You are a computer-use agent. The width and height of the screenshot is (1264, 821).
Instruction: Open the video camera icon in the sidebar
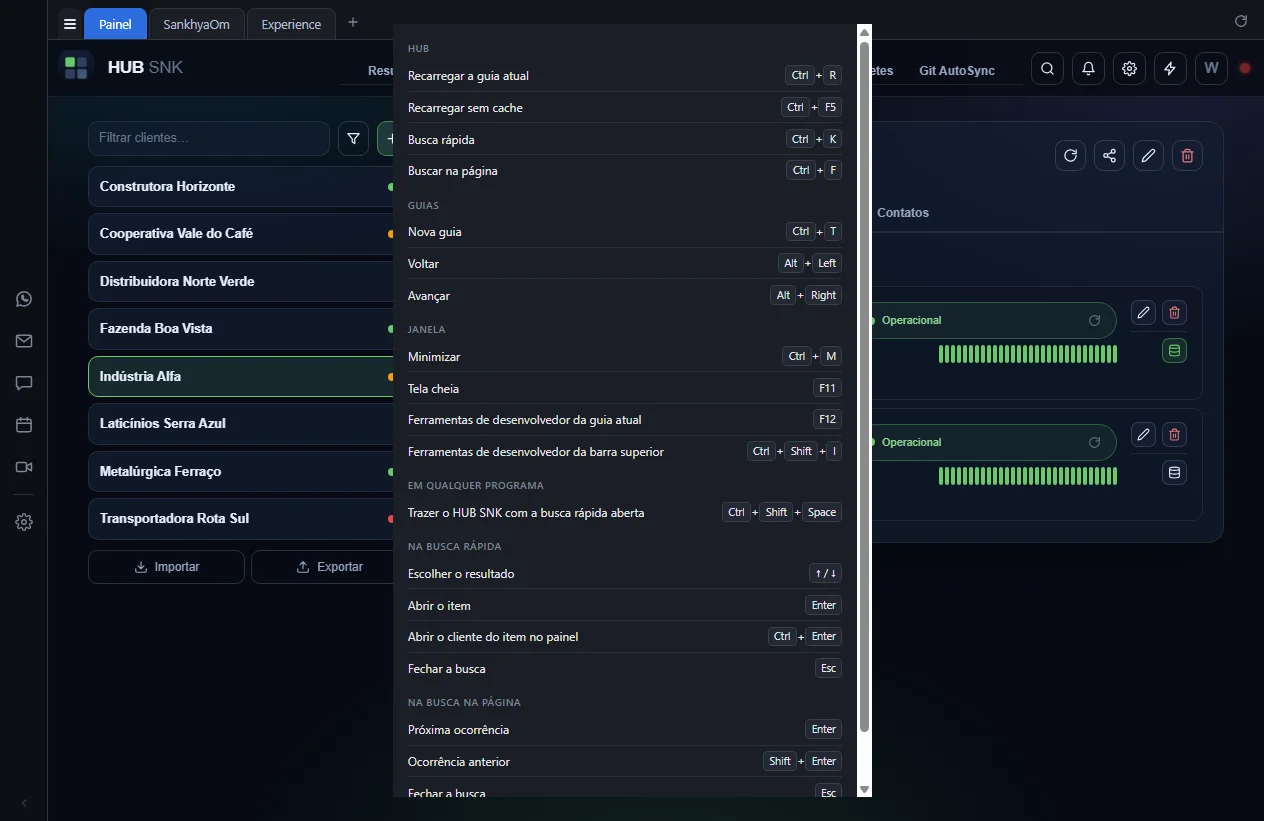(x=24, y=467)
